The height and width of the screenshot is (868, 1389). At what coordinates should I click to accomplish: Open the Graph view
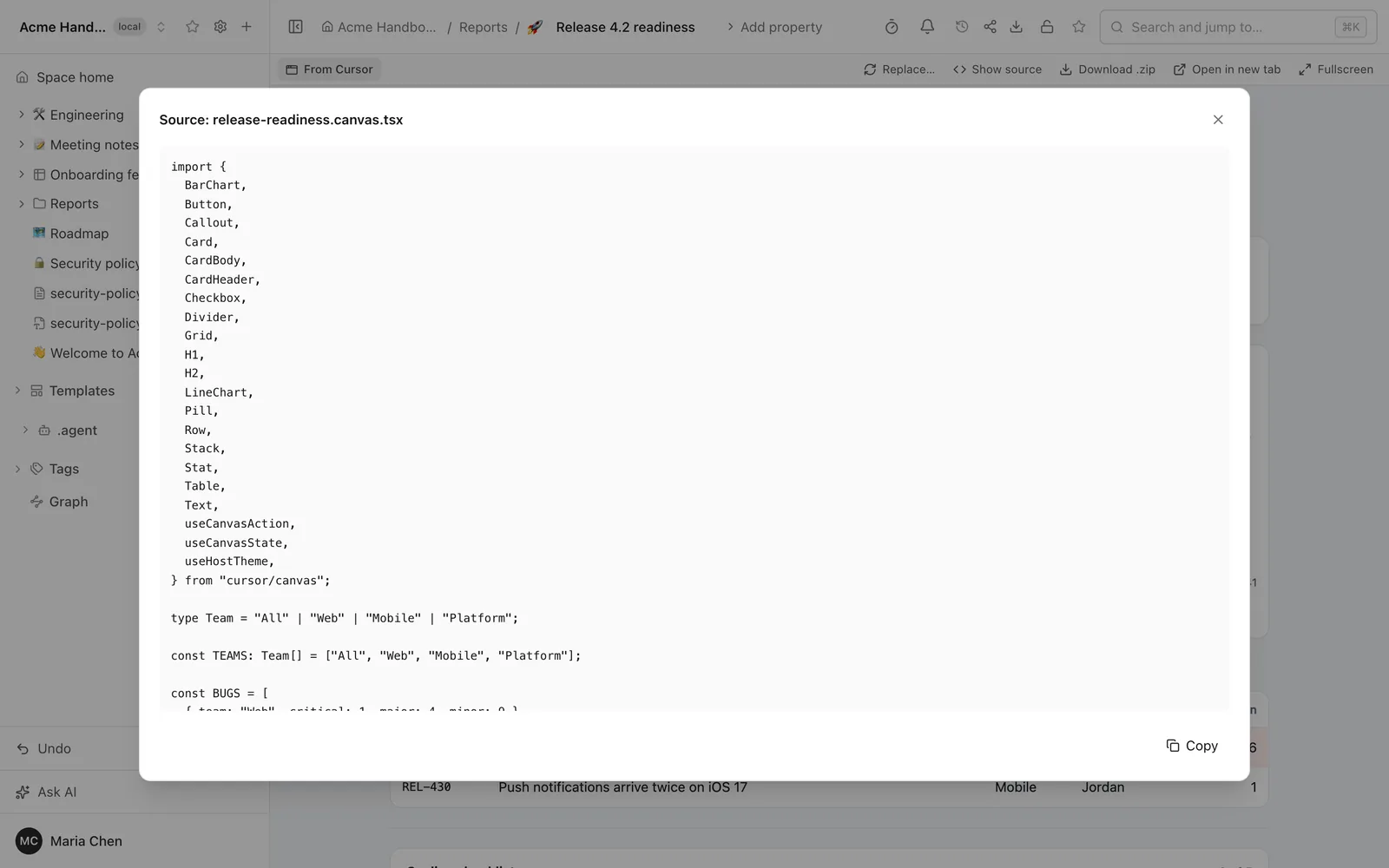click(x=69, y=502)
